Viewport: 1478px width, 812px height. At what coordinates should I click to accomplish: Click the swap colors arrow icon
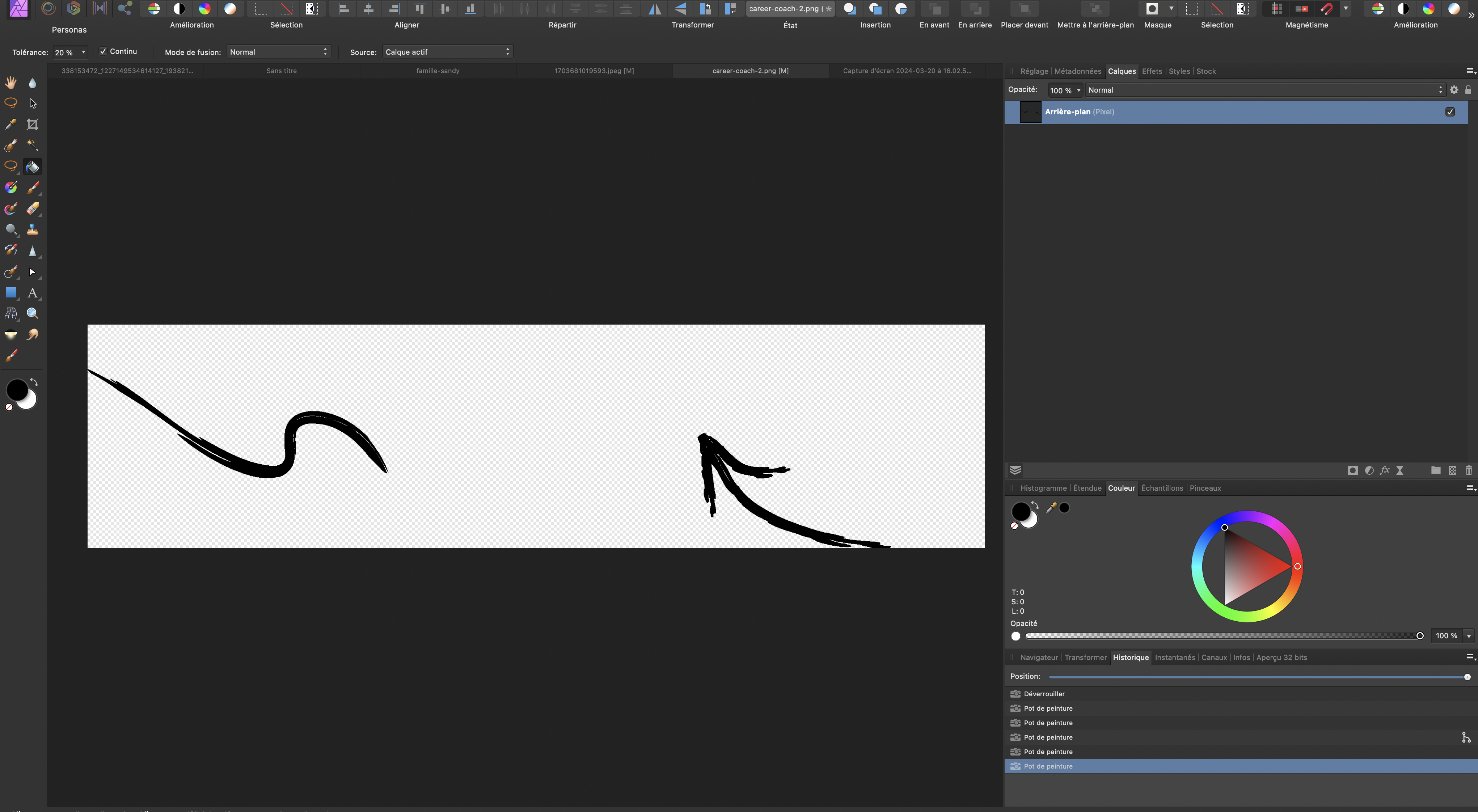click(34, 382)
